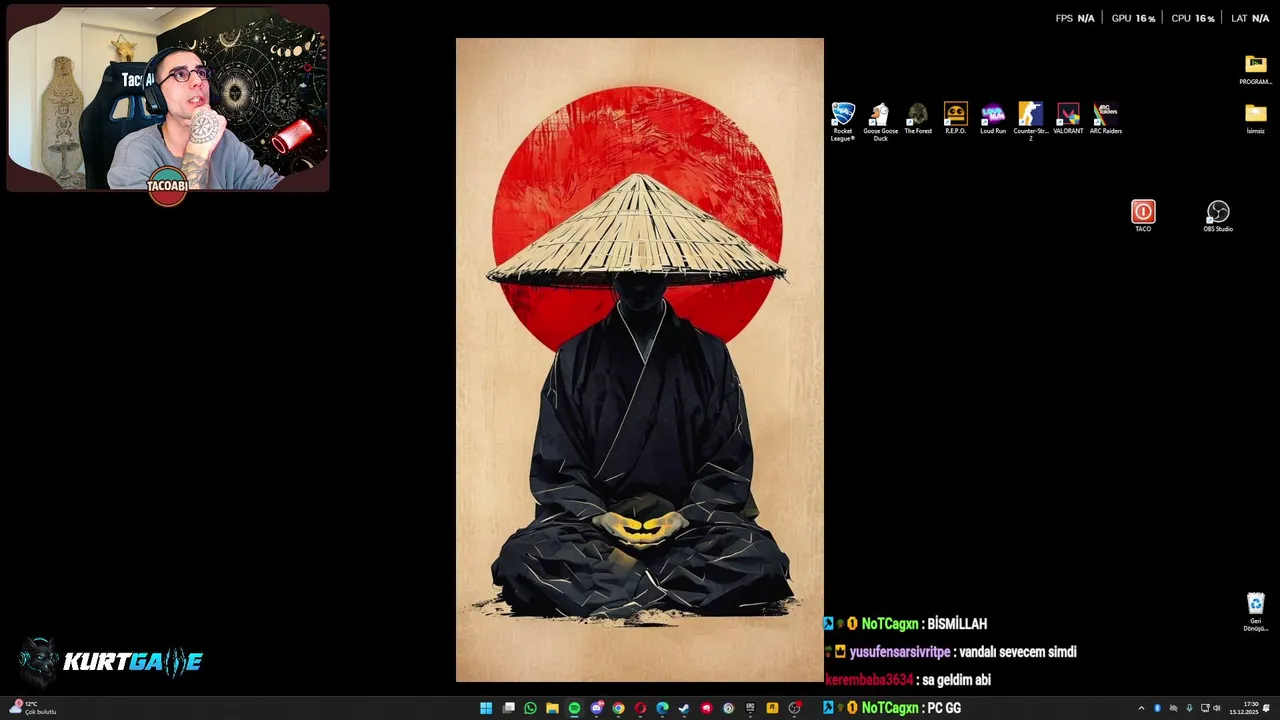1280x720 pixels.
Task: Click chat message "vandalı sevecem simdi"
Action: [1018, 652]
